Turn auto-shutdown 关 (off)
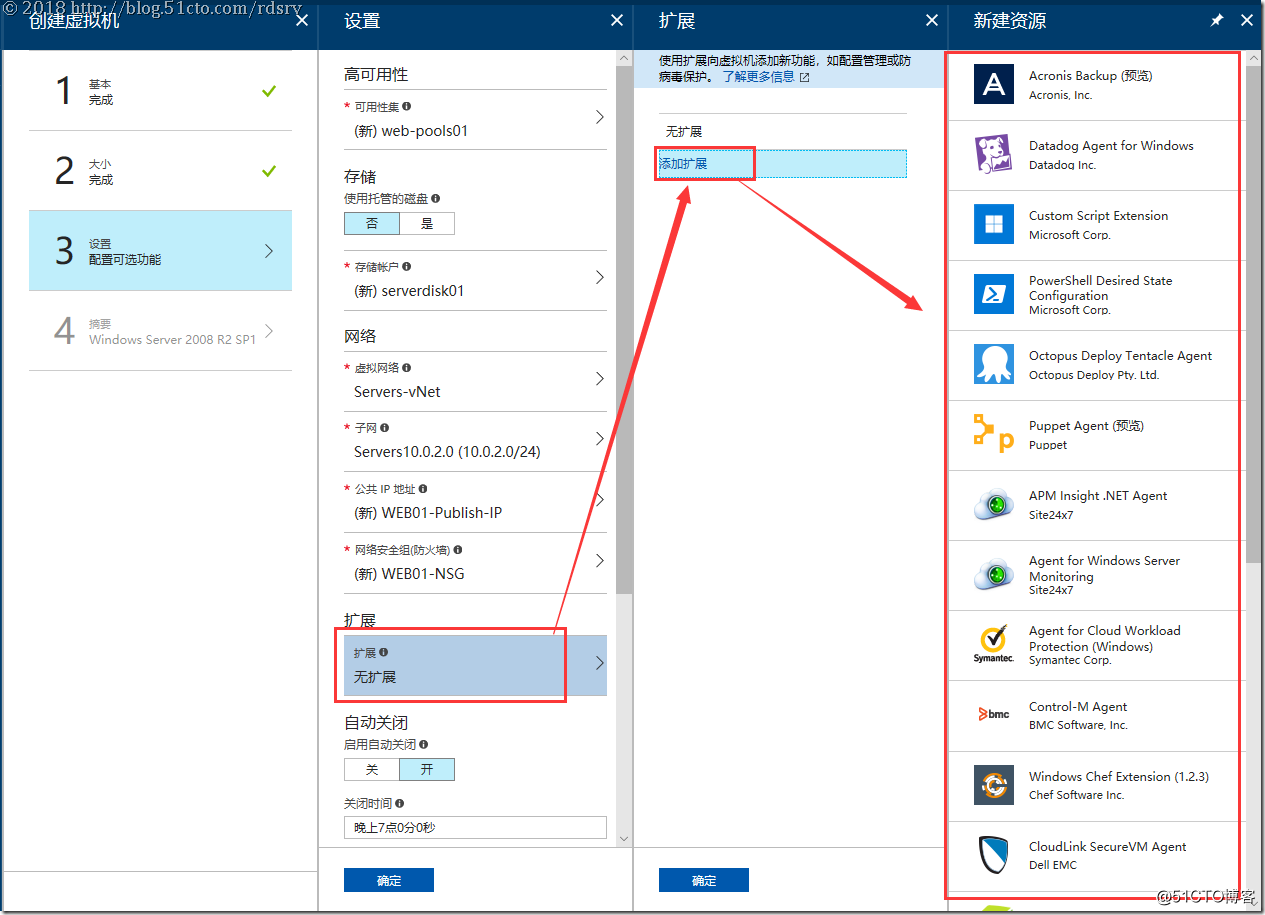 [372, 769]
